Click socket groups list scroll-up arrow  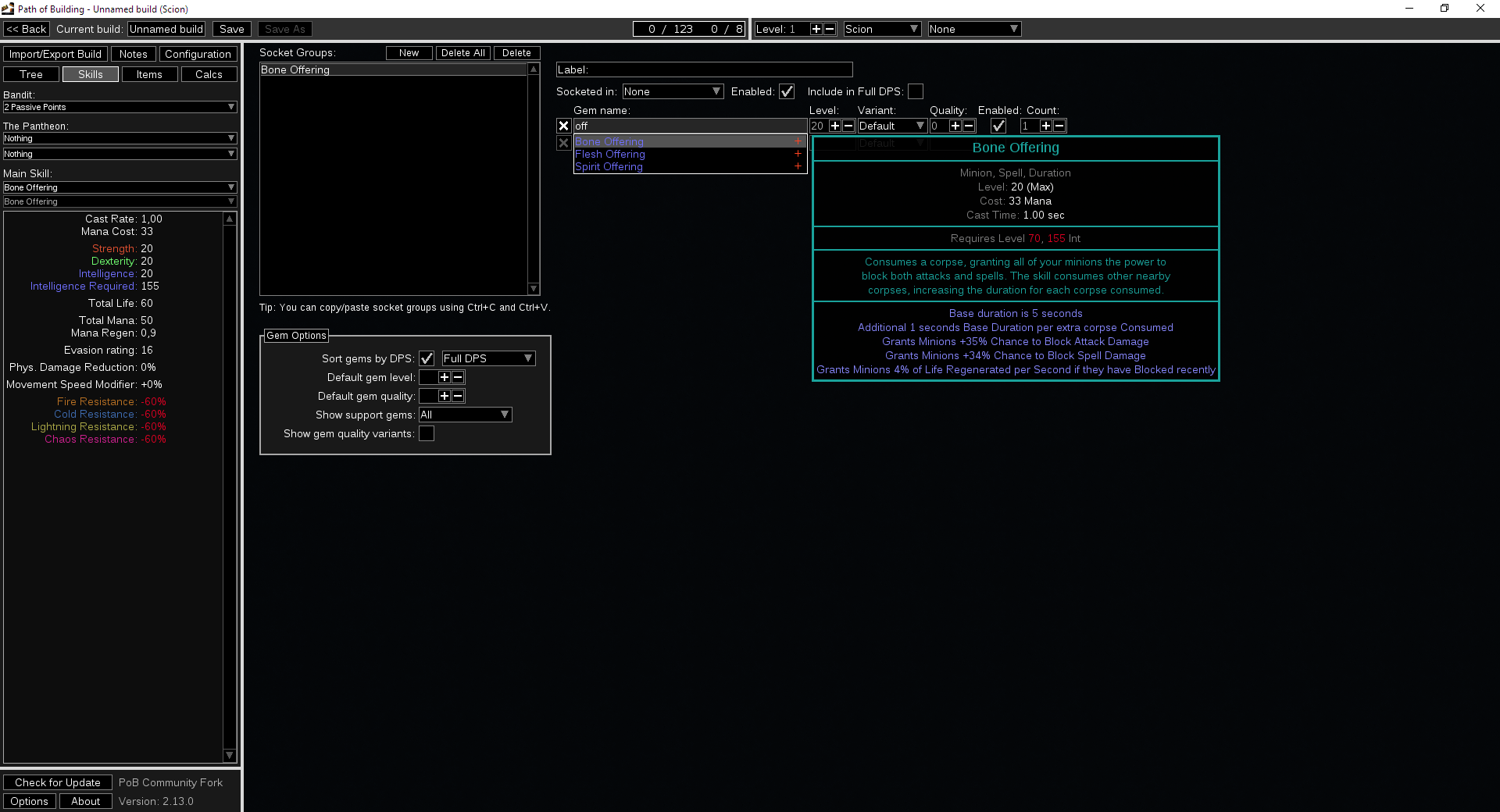(x=534, y=69)
